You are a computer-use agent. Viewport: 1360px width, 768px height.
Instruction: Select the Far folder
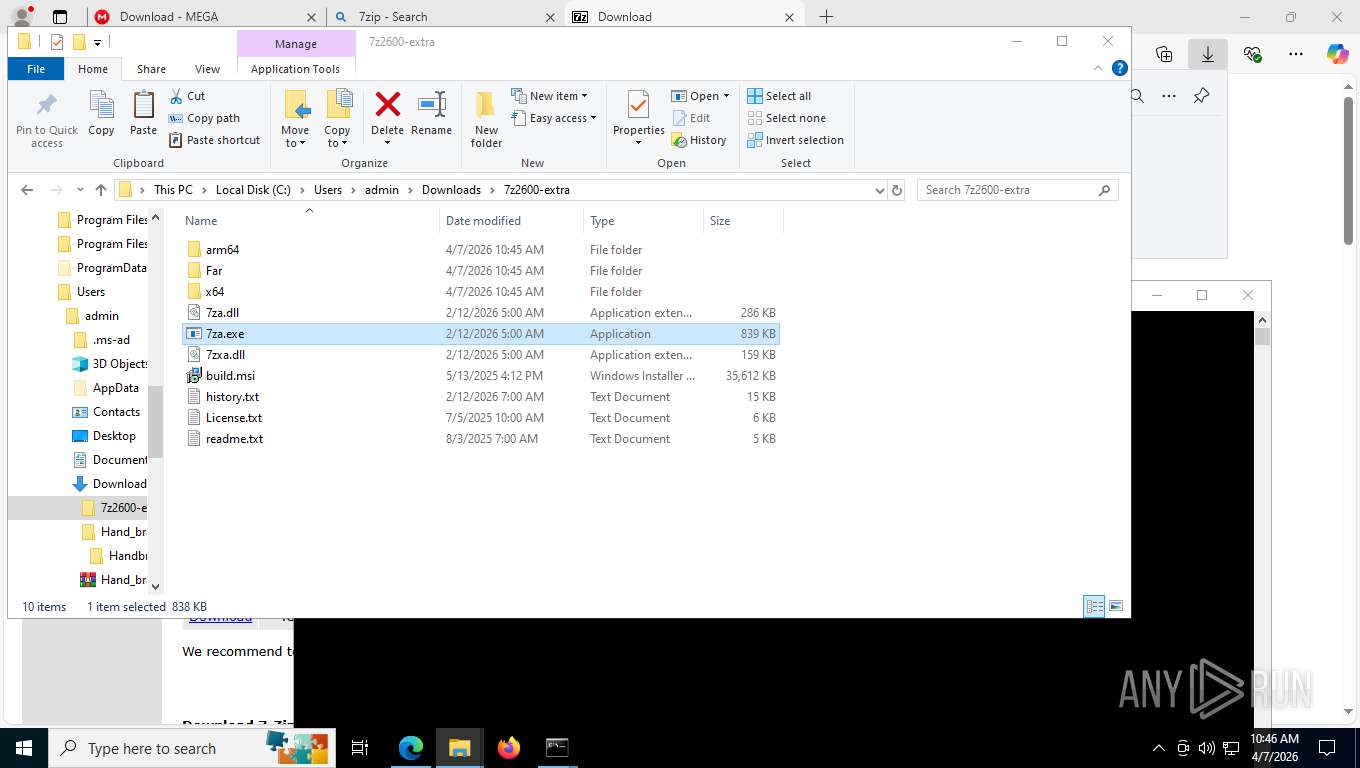point(480,271)
